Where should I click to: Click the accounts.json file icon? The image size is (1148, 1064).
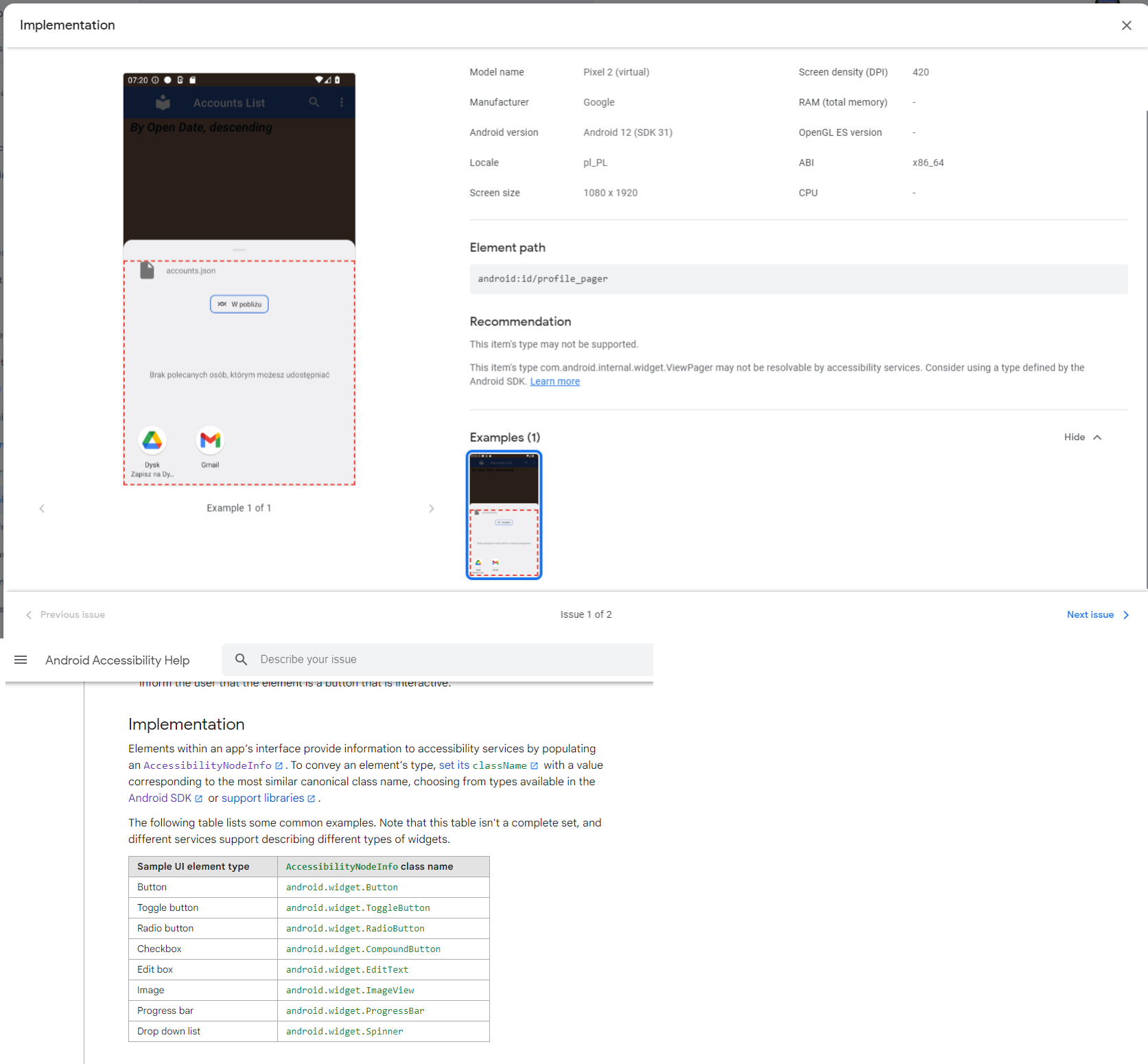point(147,270)
